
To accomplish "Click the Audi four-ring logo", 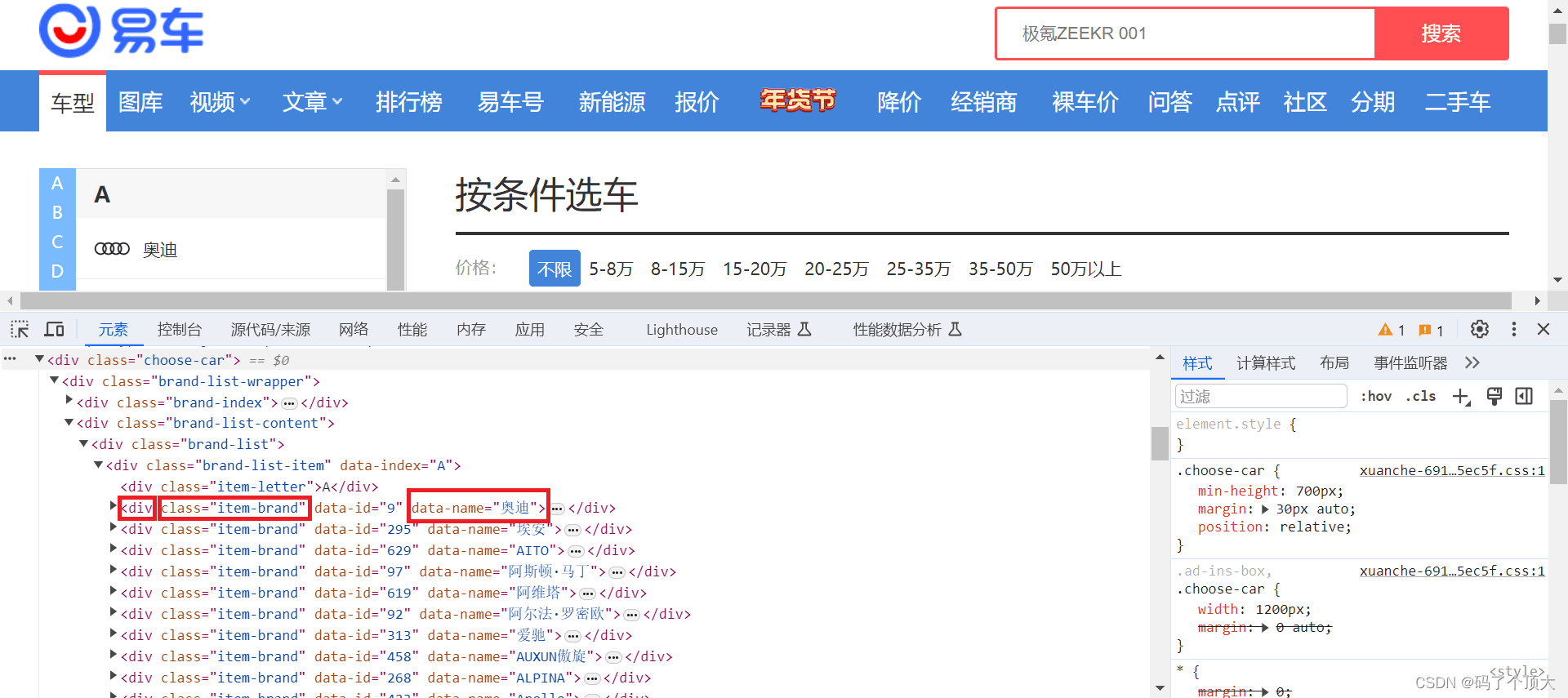I will pyautogui.click(x=112, y=249).
